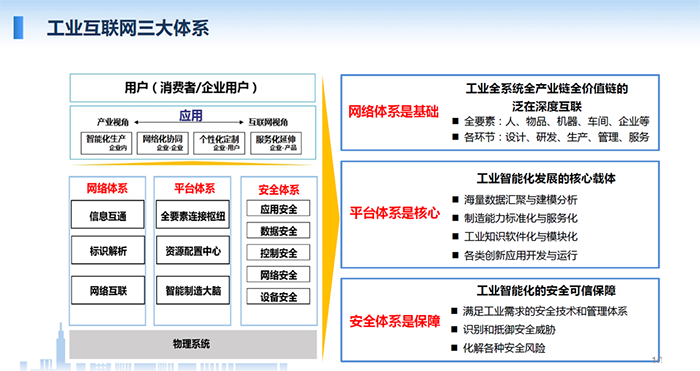
Task: Click the red text 安全体系是保障
Action: 395,321
